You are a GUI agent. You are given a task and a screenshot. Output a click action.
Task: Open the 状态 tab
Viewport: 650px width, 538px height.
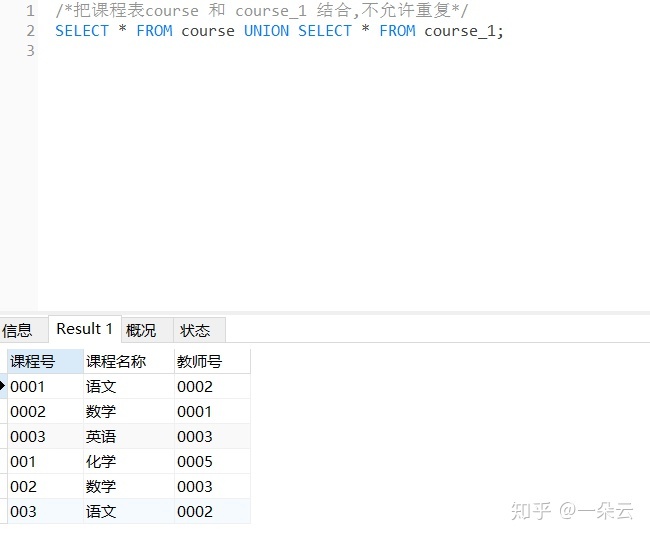point(199,330)
